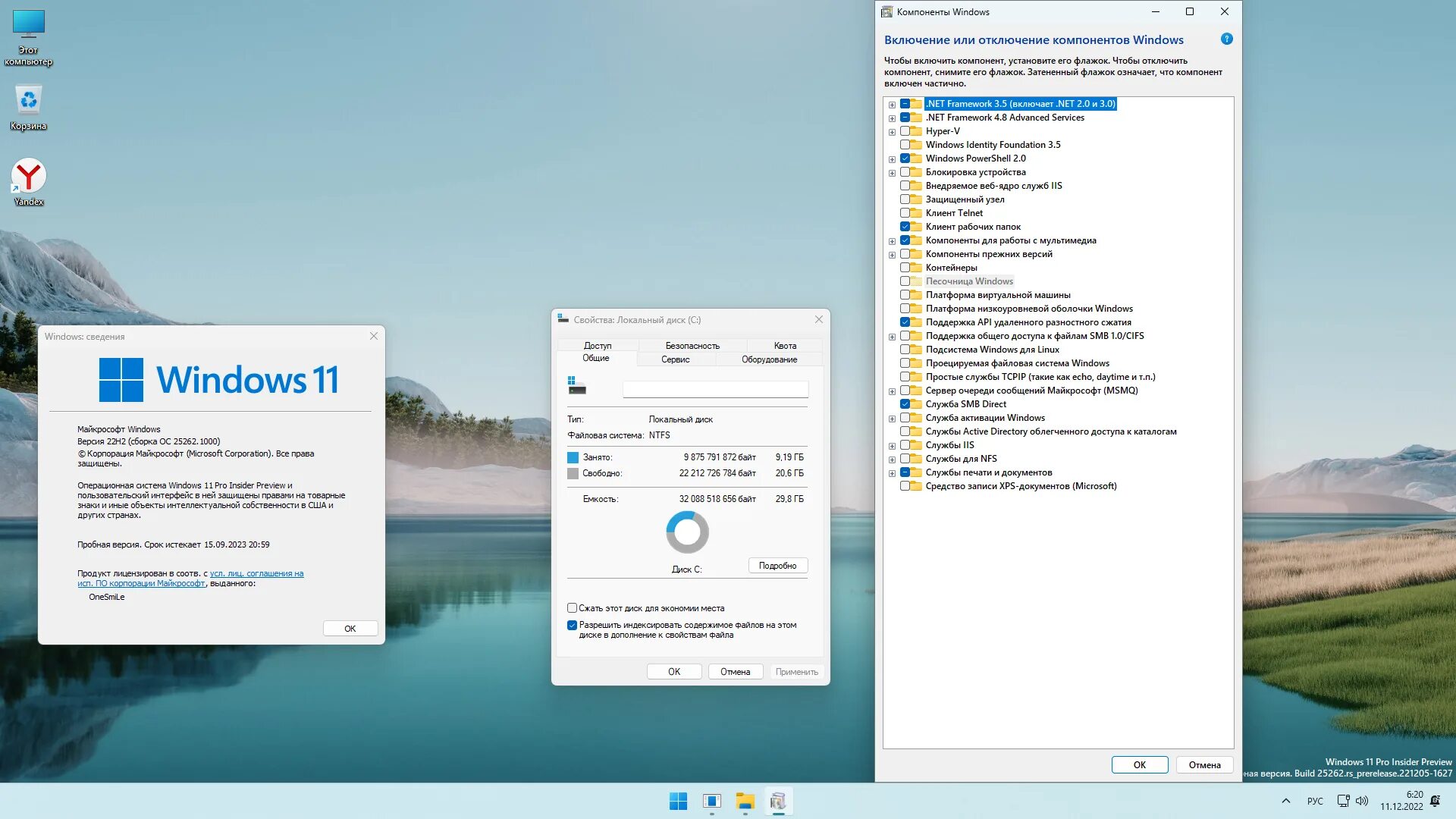The image size is (1456, 819).
Task: Switch to the Безопасность tab
Action: tap(691, 346)
